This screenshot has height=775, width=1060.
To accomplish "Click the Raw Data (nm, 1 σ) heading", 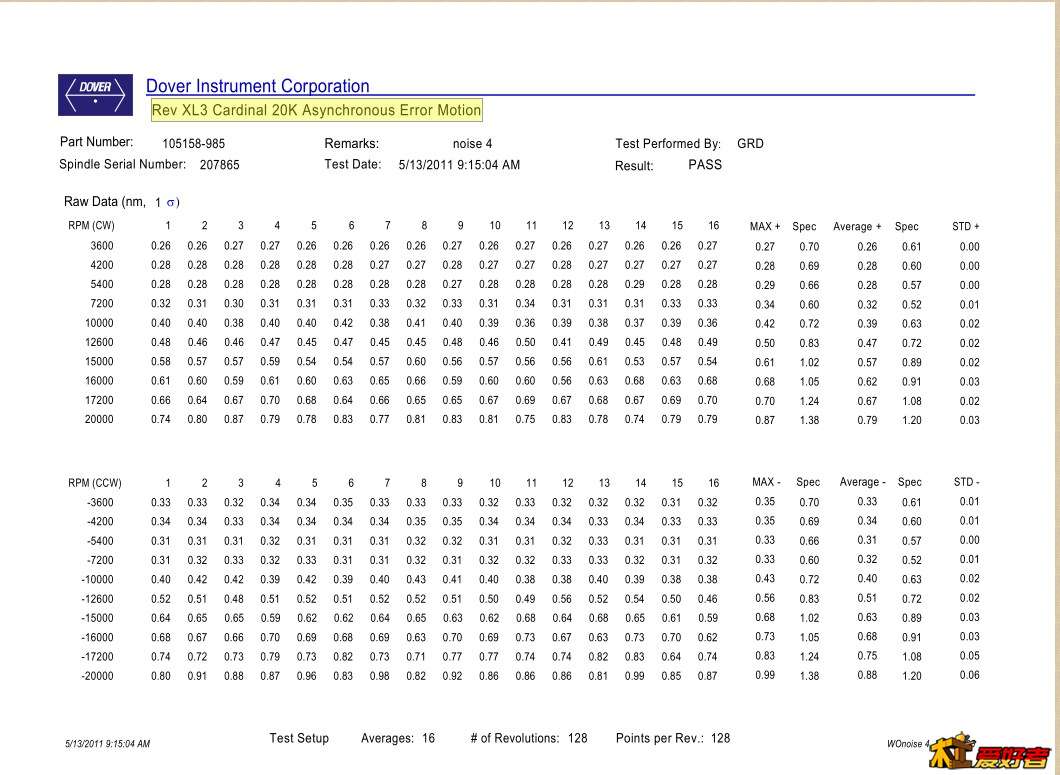I will (122, 202).
